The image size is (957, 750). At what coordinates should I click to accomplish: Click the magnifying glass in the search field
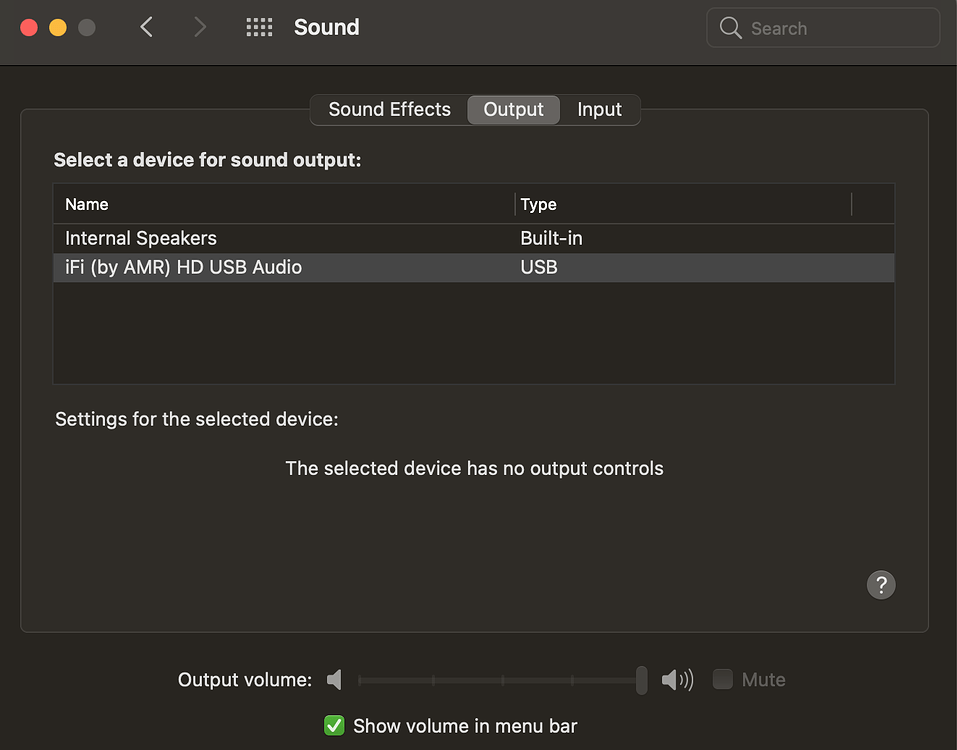click(730, 28)
